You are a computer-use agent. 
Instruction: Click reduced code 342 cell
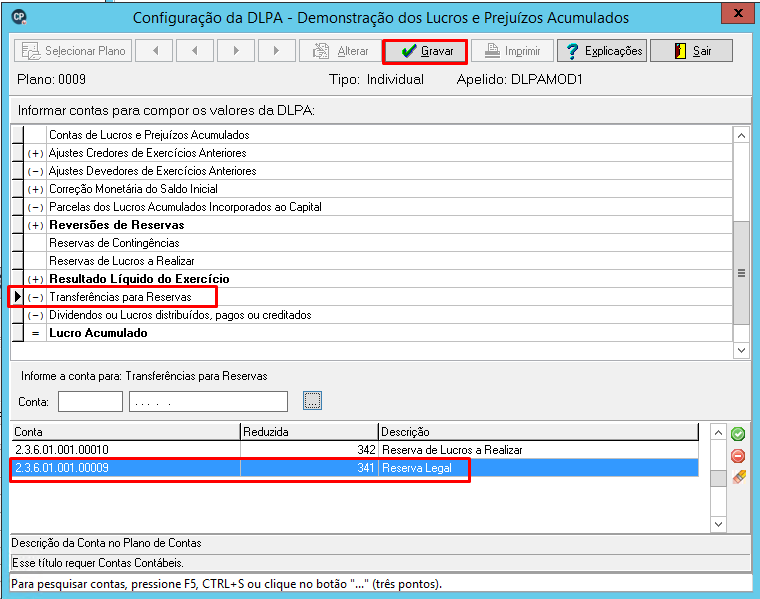(309, 450)
